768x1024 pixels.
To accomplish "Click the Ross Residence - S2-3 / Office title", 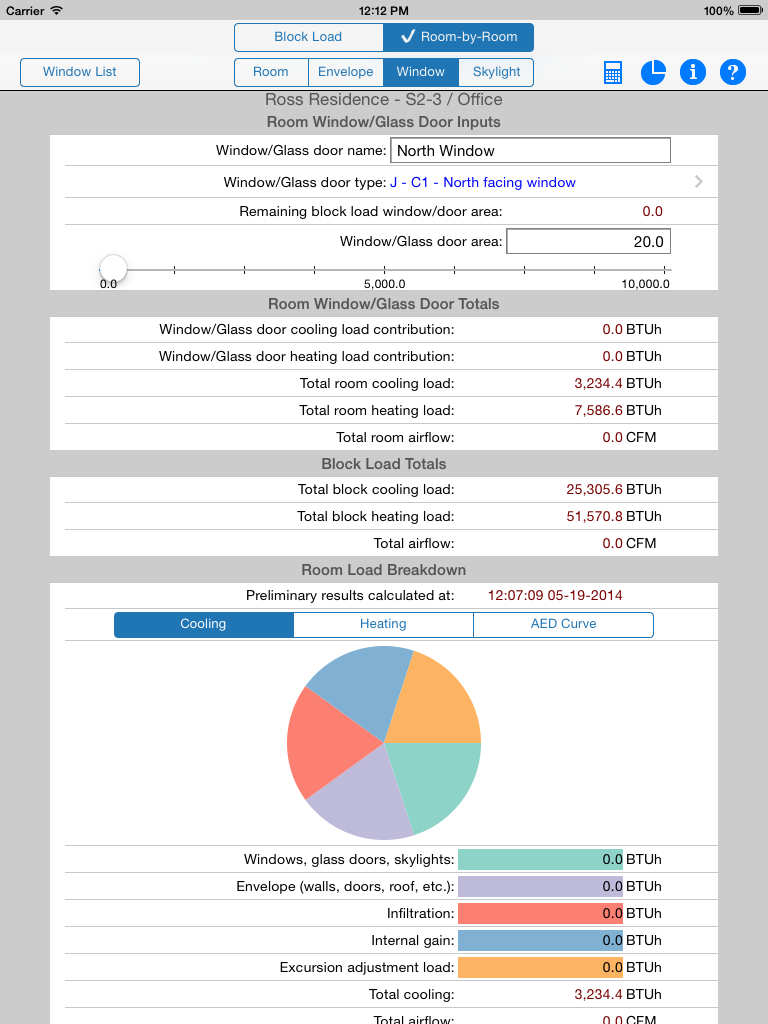I will click(383, 99).
